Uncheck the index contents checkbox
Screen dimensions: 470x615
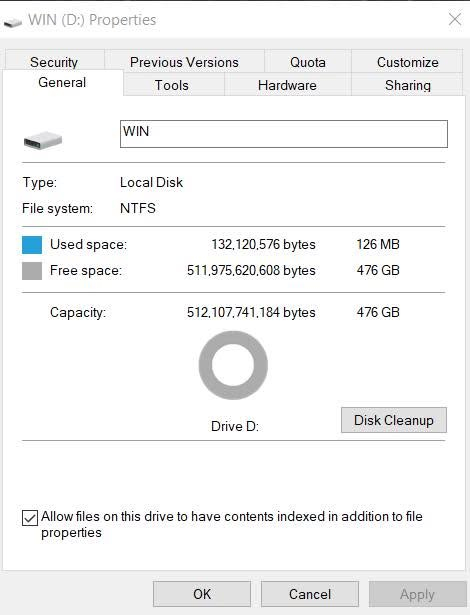pyautogui.click(x=30, y=518)
